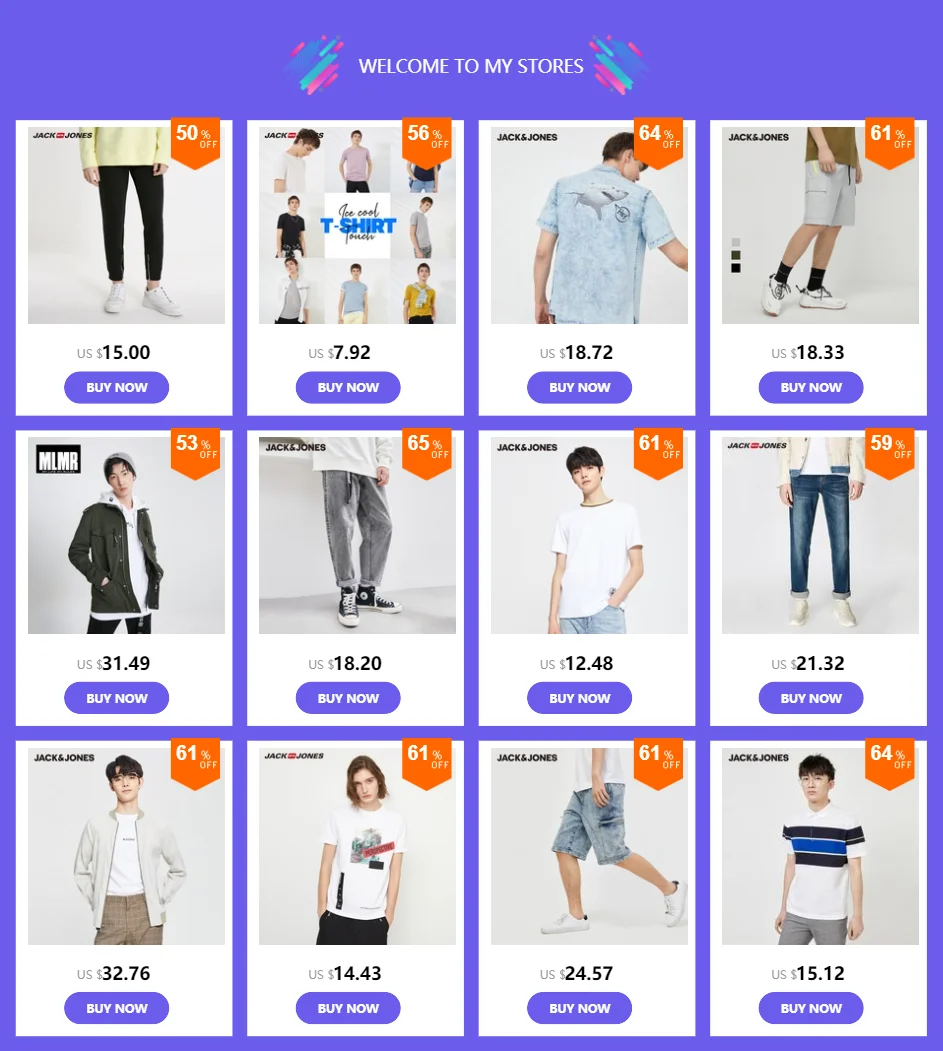This screenshot has width=943, height=1051.
Task: Click the colorful streak graphic left of welcome title
Action: (x=314, y=65)
